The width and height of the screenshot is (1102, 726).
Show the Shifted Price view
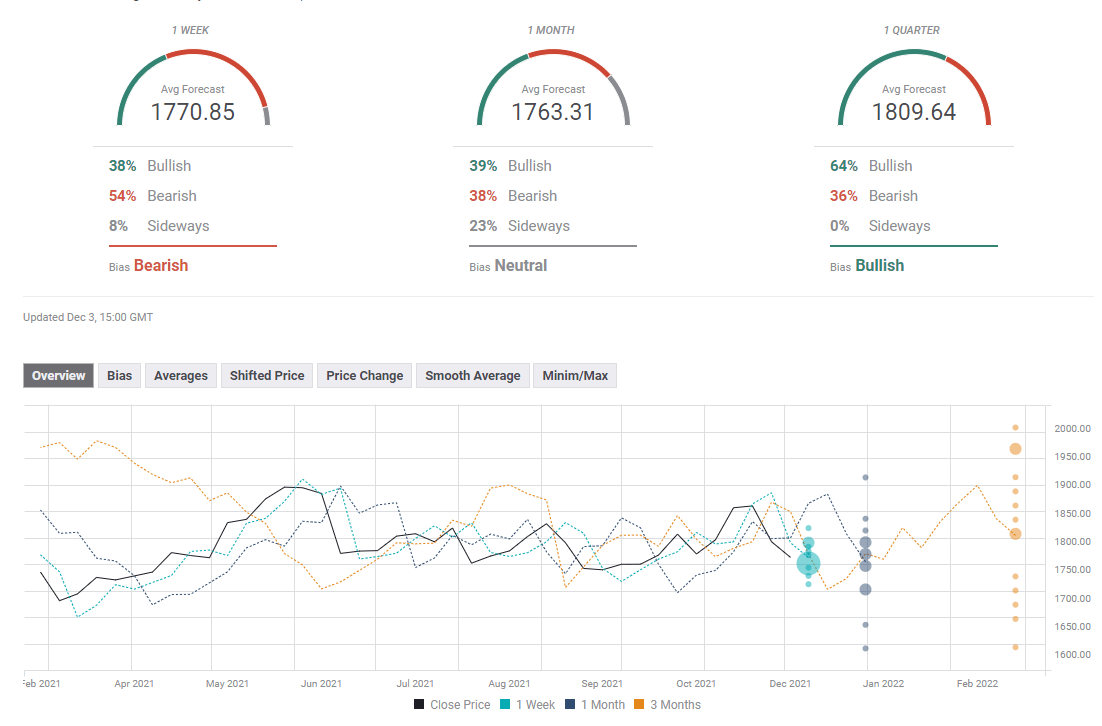tap(267, 376)
